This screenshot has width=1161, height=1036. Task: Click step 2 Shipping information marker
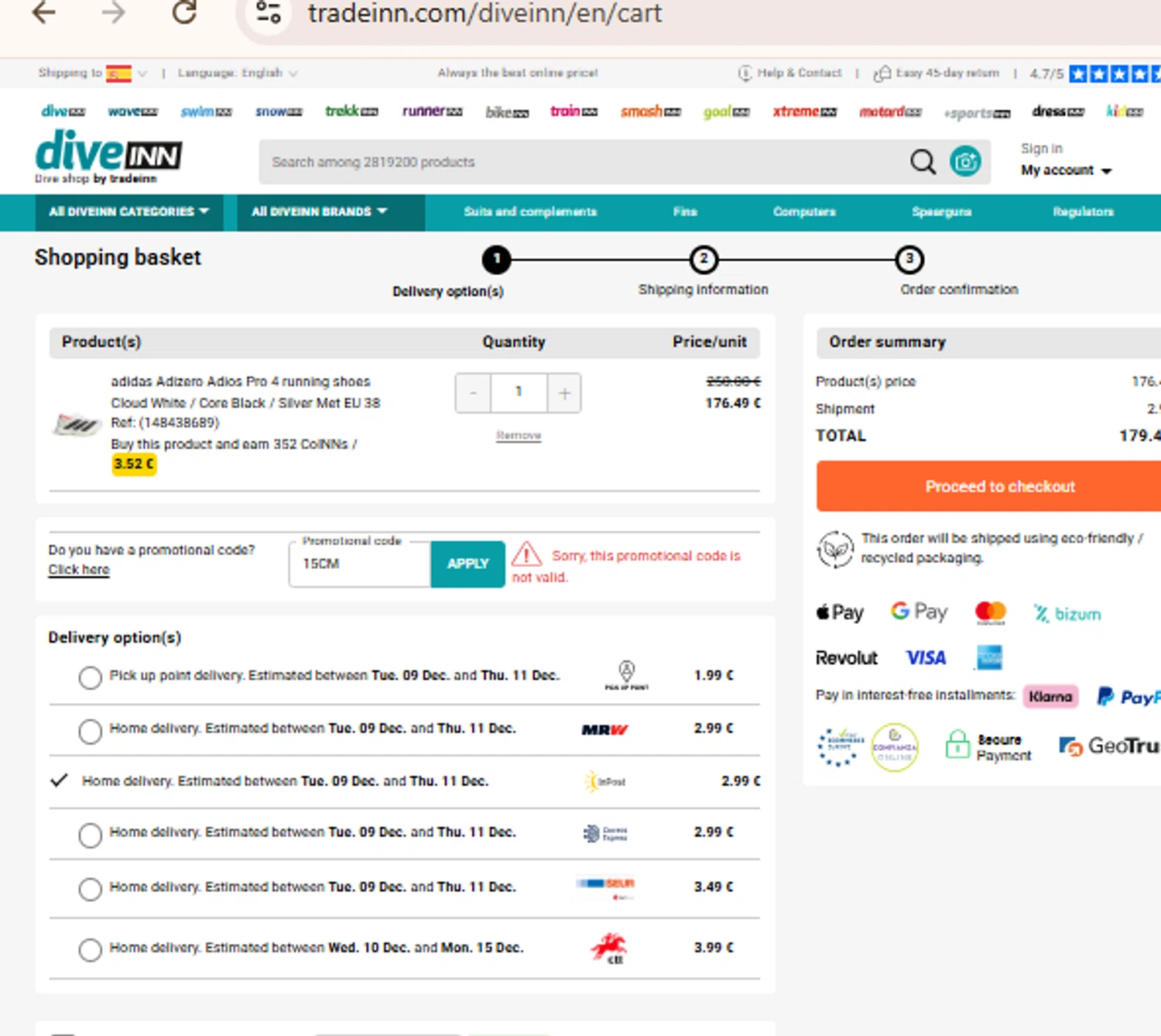(704, 259)
